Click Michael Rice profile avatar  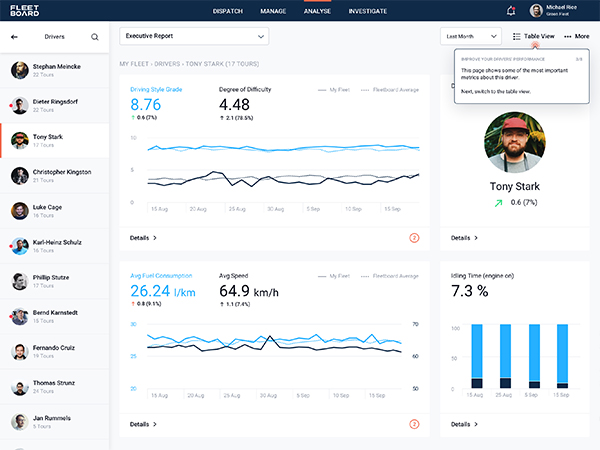coord(536,11)
